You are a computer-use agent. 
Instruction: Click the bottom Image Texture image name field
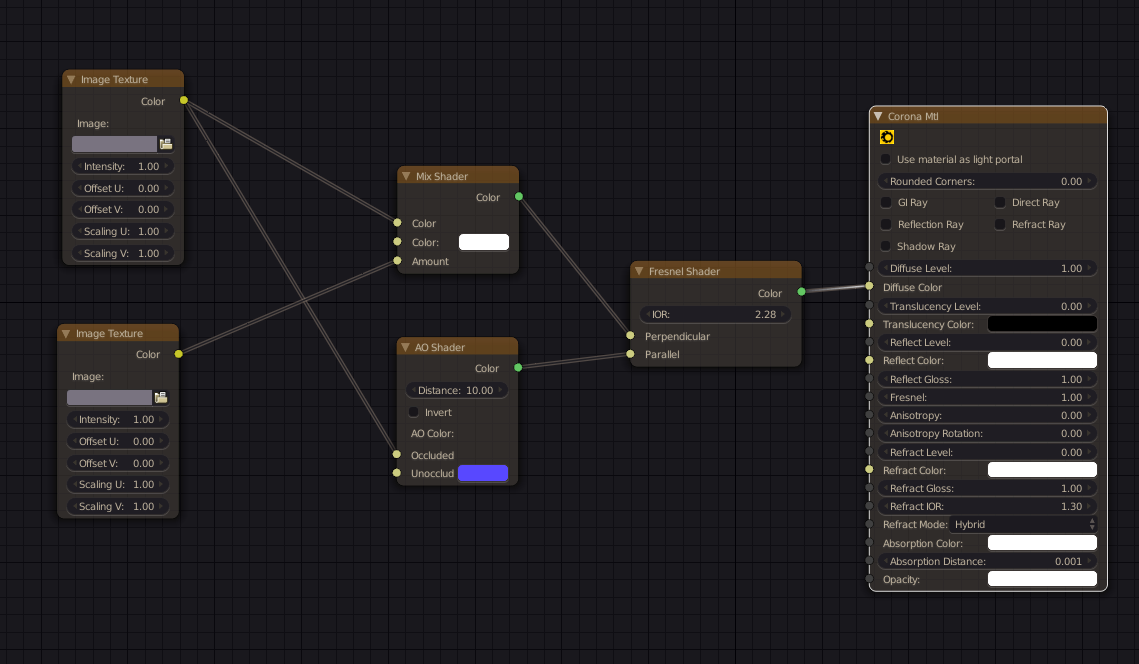(x=109, y=397)
